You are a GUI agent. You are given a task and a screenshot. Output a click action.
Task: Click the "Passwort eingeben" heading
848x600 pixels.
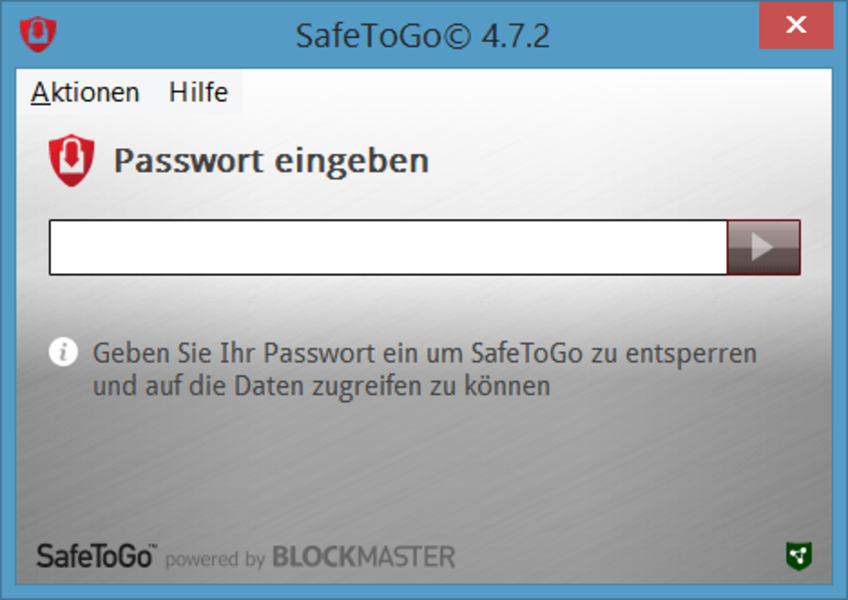[x=271, y=160]
